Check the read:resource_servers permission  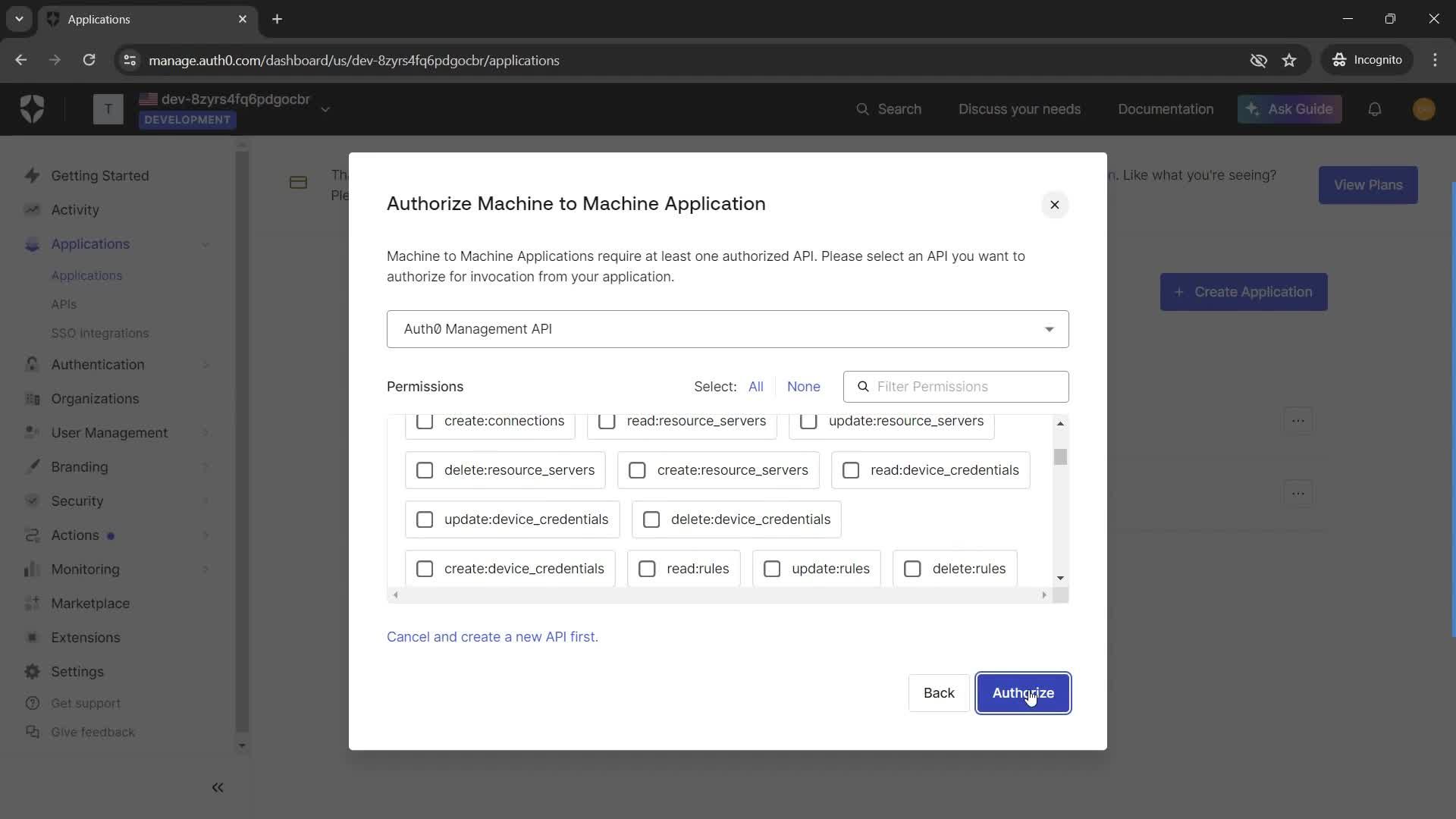pyautogui.click(x=607, y=421)
